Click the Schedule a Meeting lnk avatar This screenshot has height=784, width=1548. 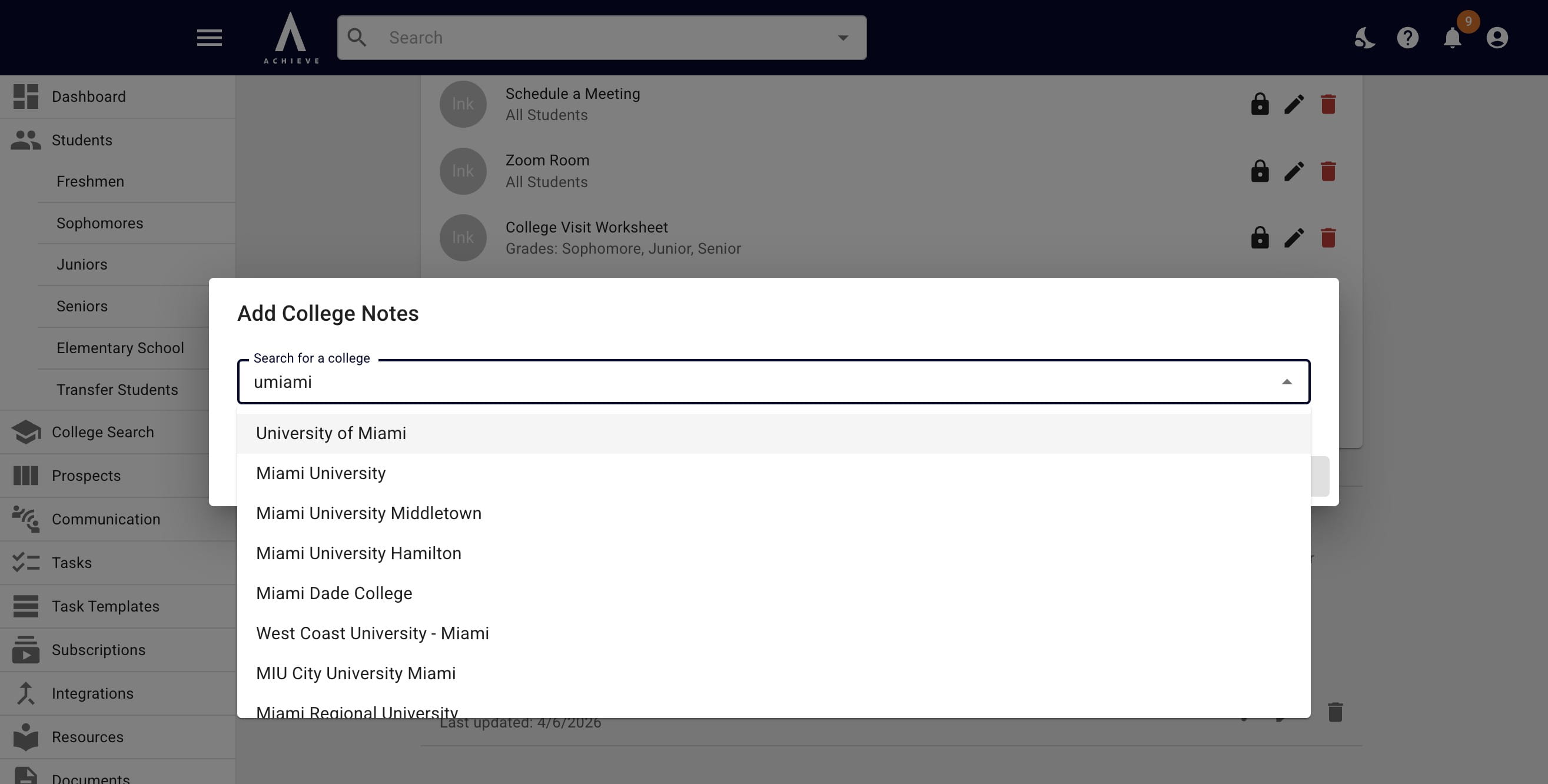[463, 105]
